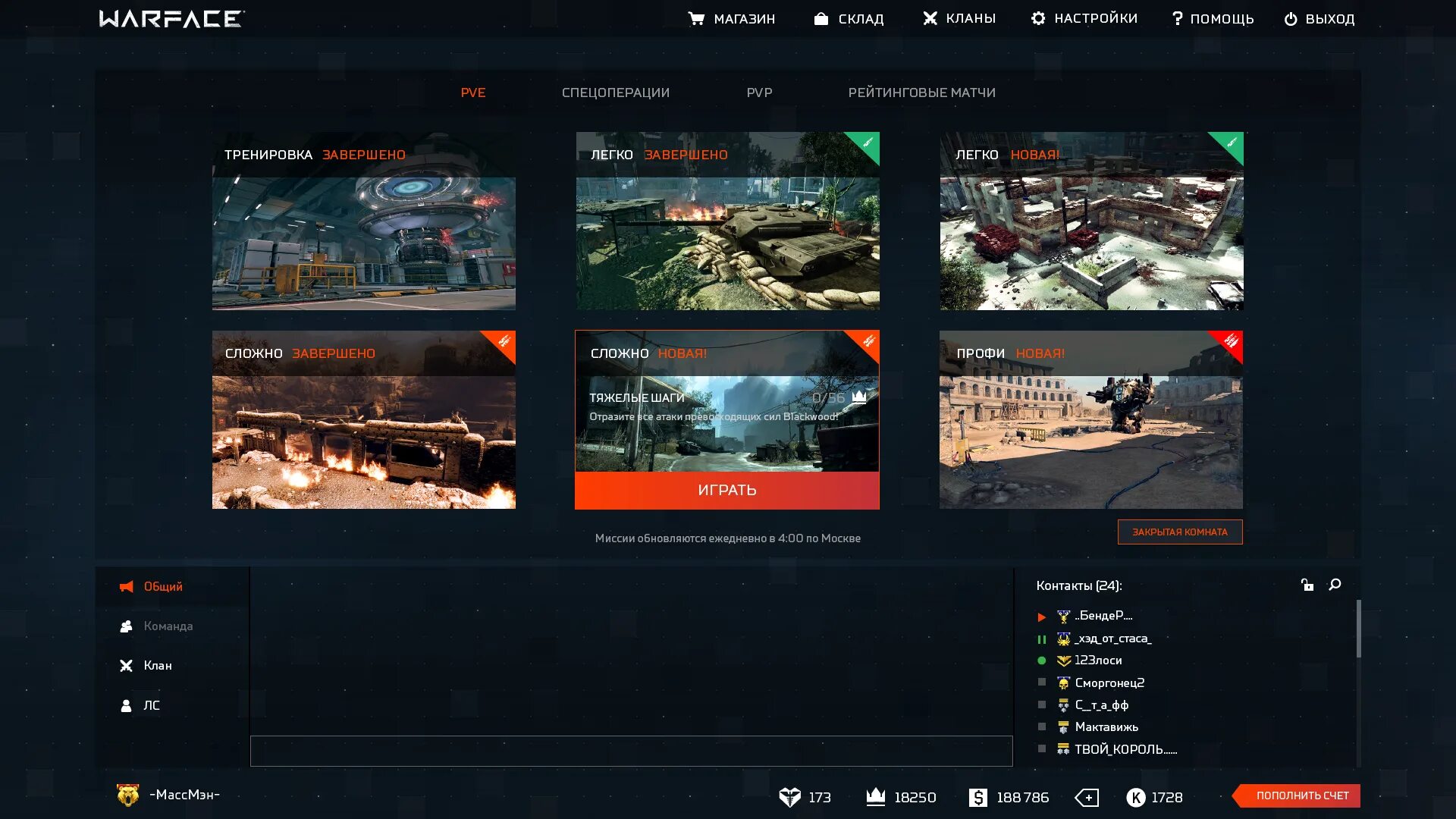Select the Легко Завершено tank mission card
1456x819 pixels.
coord(728,221)
